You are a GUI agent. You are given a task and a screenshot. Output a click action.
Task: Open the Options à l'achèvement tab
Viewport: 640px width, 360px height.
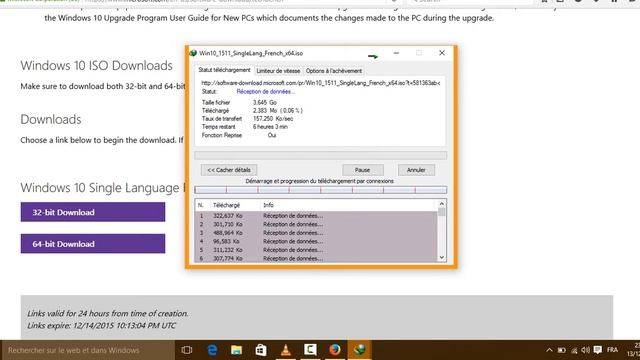tap(334, 71)
